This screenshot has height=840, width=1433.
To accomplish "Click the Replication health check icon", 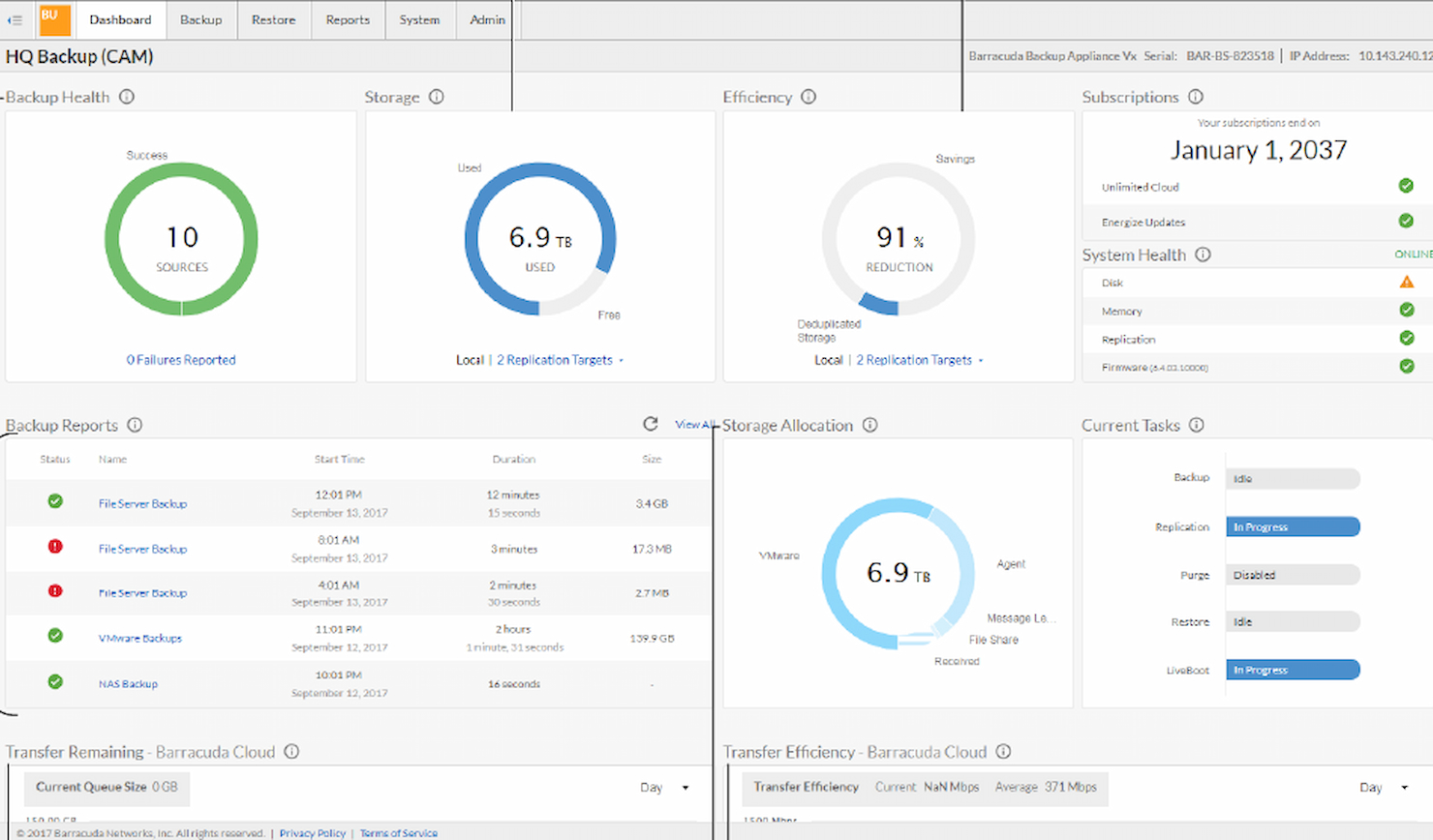I will click(1407, 338).
